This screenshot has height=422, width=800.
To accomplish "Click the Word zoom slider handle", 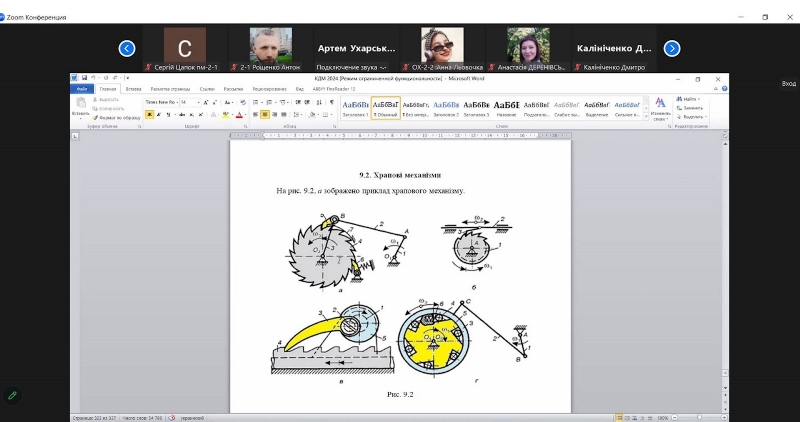I will (699, 418).
